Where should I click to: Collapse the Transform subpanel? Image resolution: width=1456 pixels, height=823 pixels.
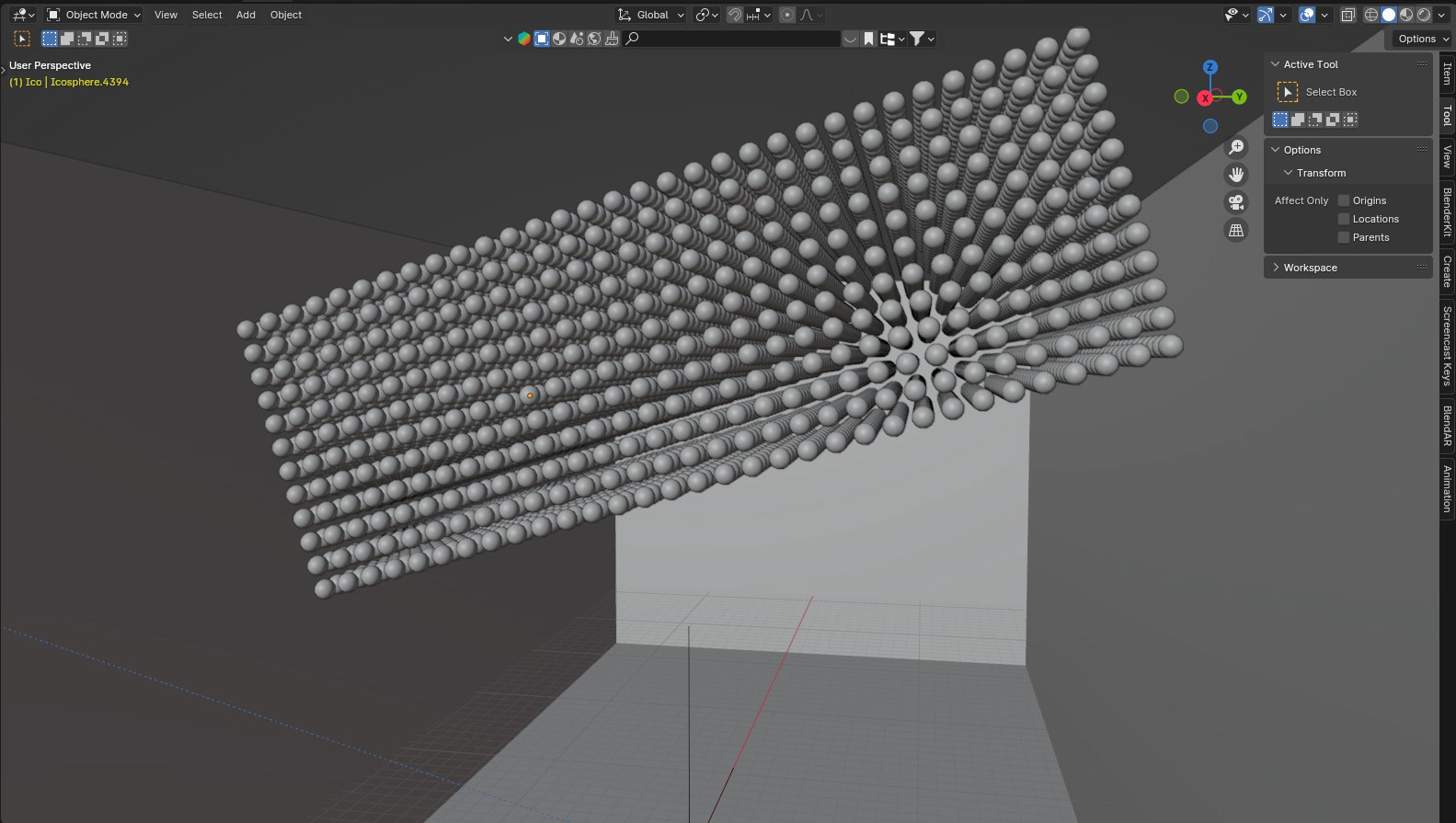(1288, 173)
